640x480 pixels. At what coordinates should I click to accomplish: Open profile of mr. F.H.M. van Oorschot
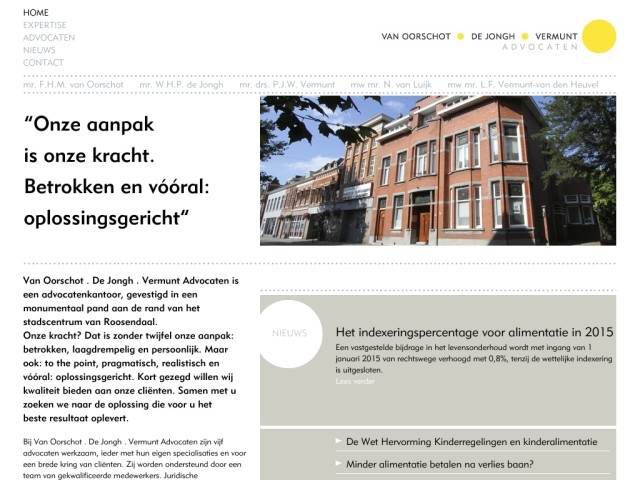73,86
